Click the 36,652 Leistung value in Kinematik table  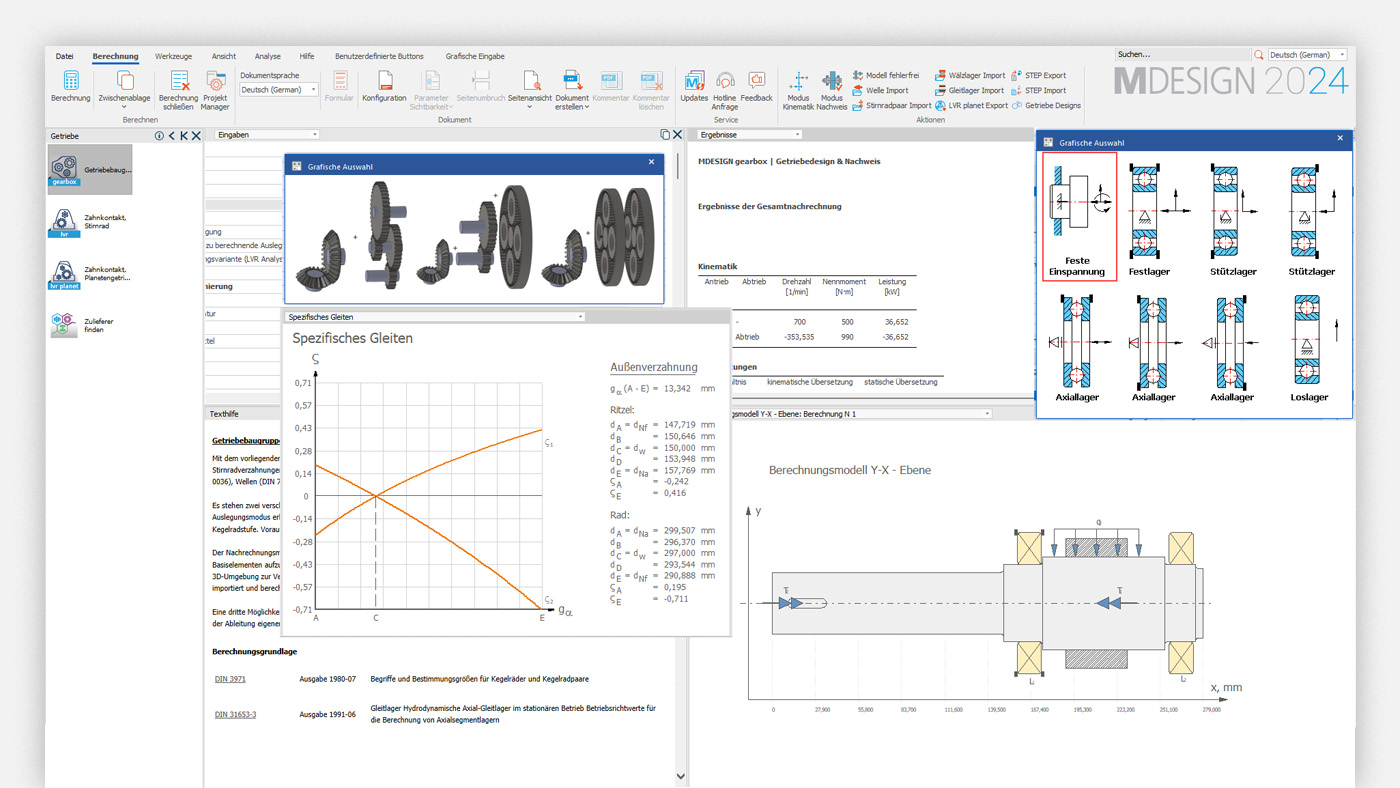click(x=896, y=322)
